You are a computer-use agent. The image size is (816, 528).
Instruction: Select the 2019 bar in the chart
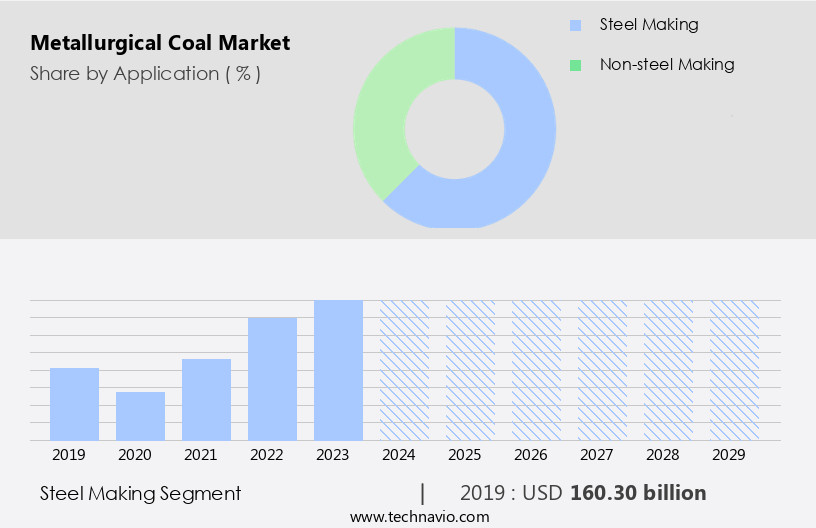tap(74, 404)
